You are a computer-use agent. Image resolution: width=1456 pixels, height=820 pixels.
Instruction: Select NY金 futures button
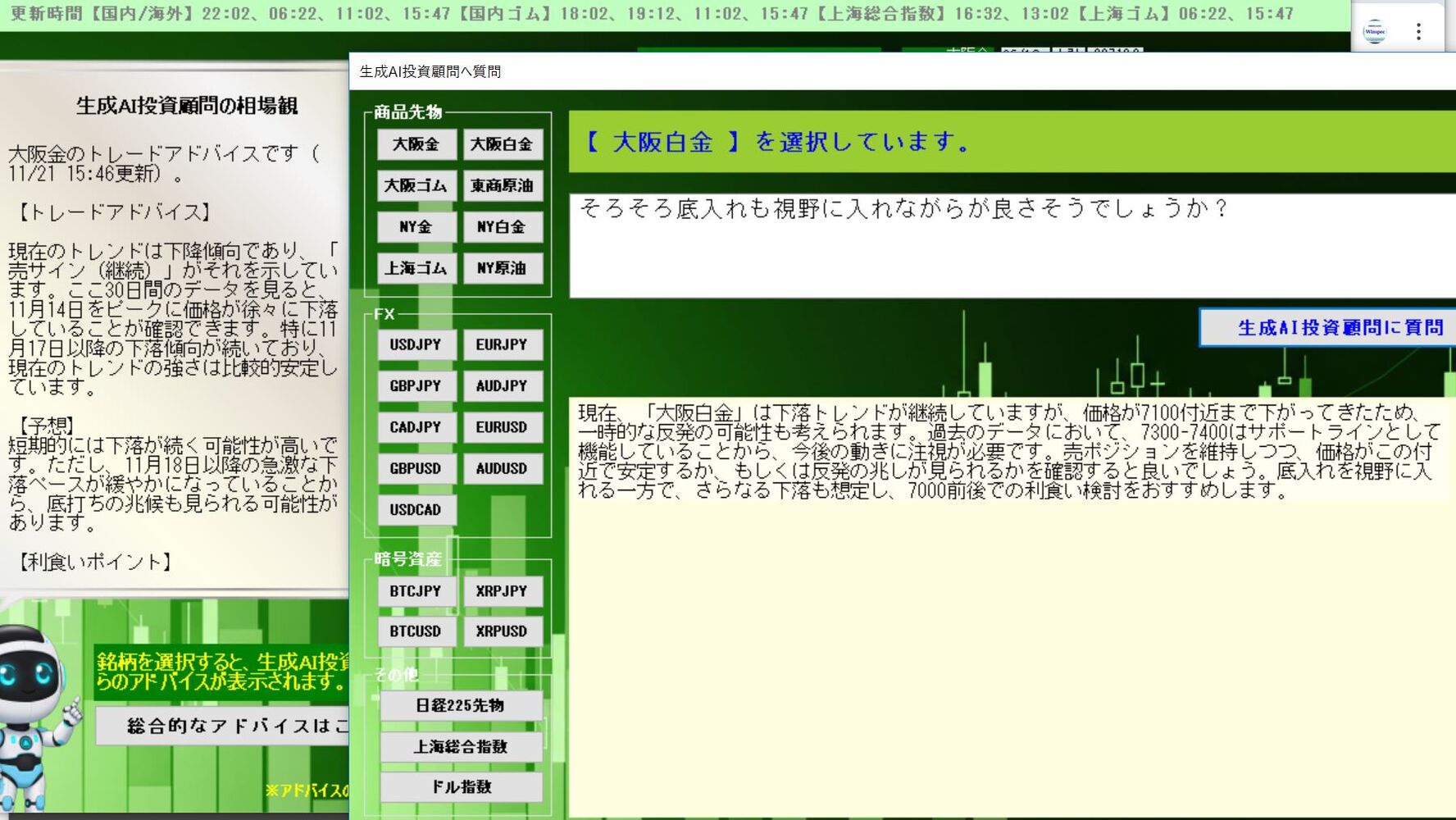point(416,227)
